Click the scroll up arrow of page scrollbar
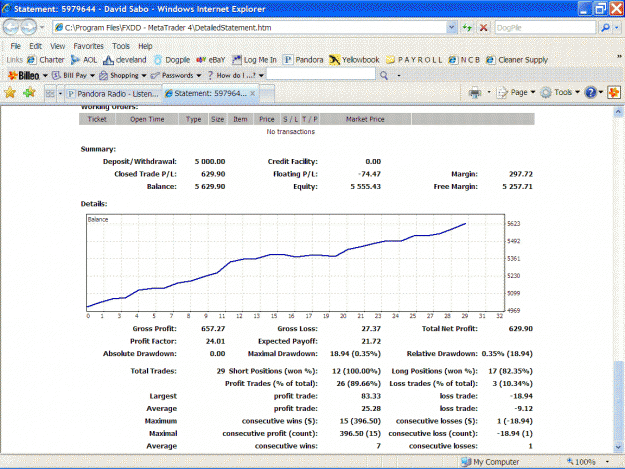The width and height of the screenshot is (625, 469). click(618, 112)
